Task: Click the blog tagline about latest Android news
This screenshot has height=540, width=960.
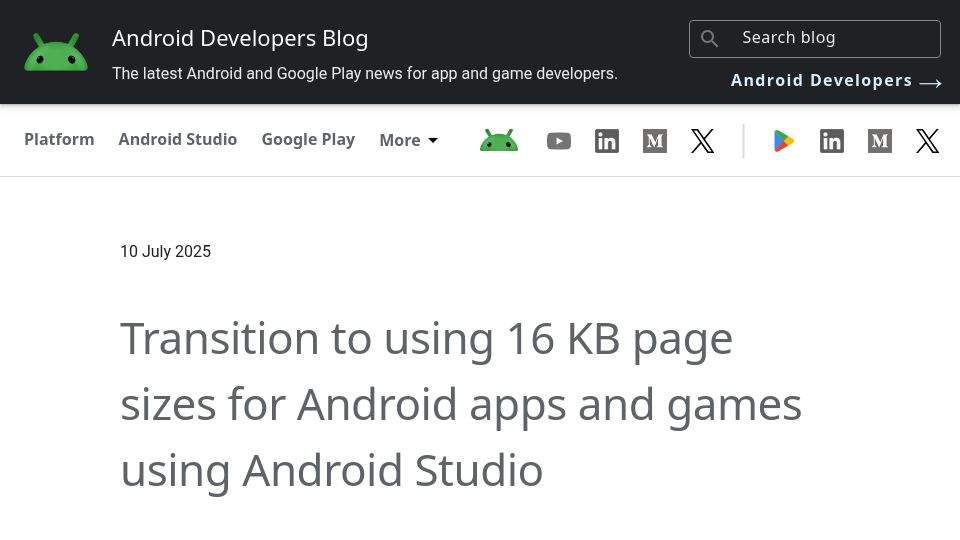Action: click(x=365, y=73)
